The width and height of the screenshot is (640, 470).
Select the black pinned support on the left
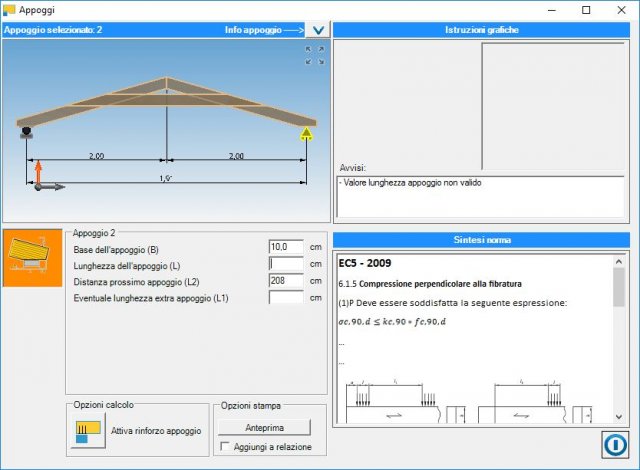(23, 131)
